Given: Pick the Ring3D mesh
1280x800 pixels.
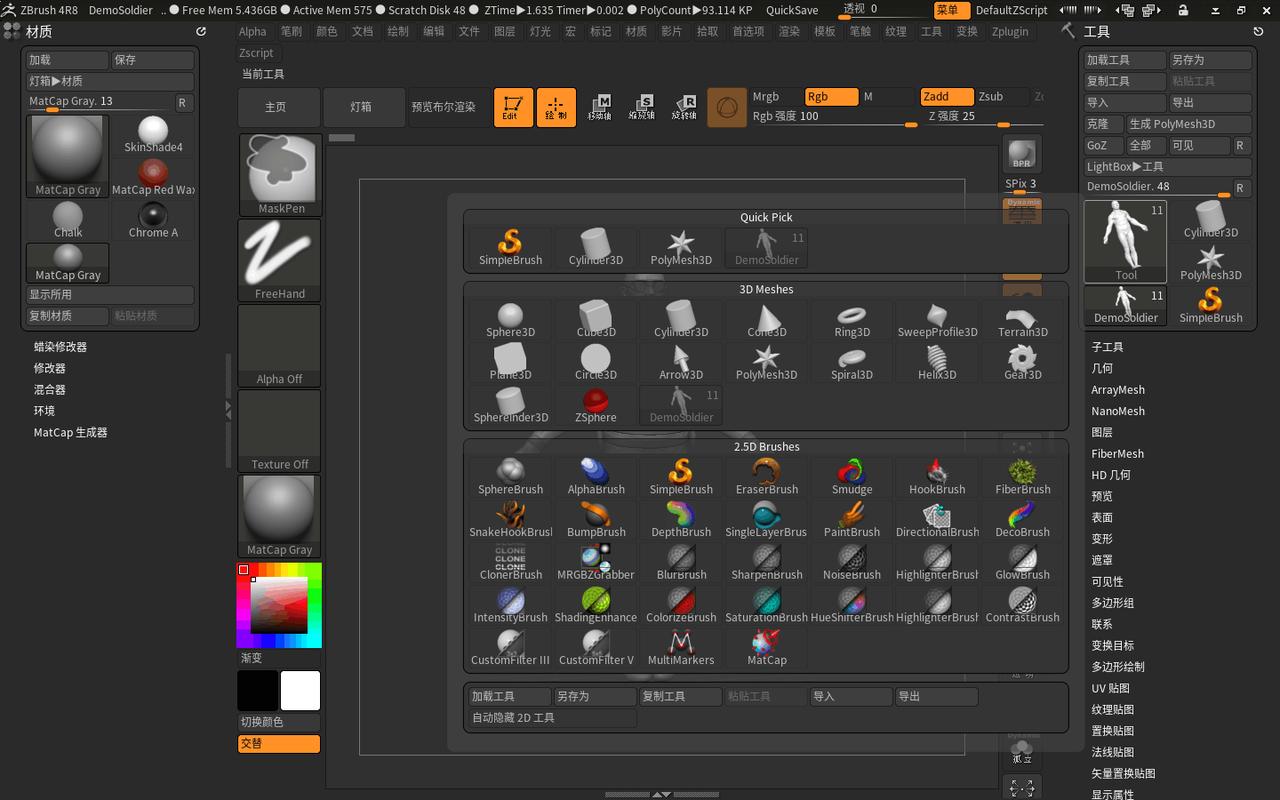Looking at the screenshot, I should coord(852,320).
